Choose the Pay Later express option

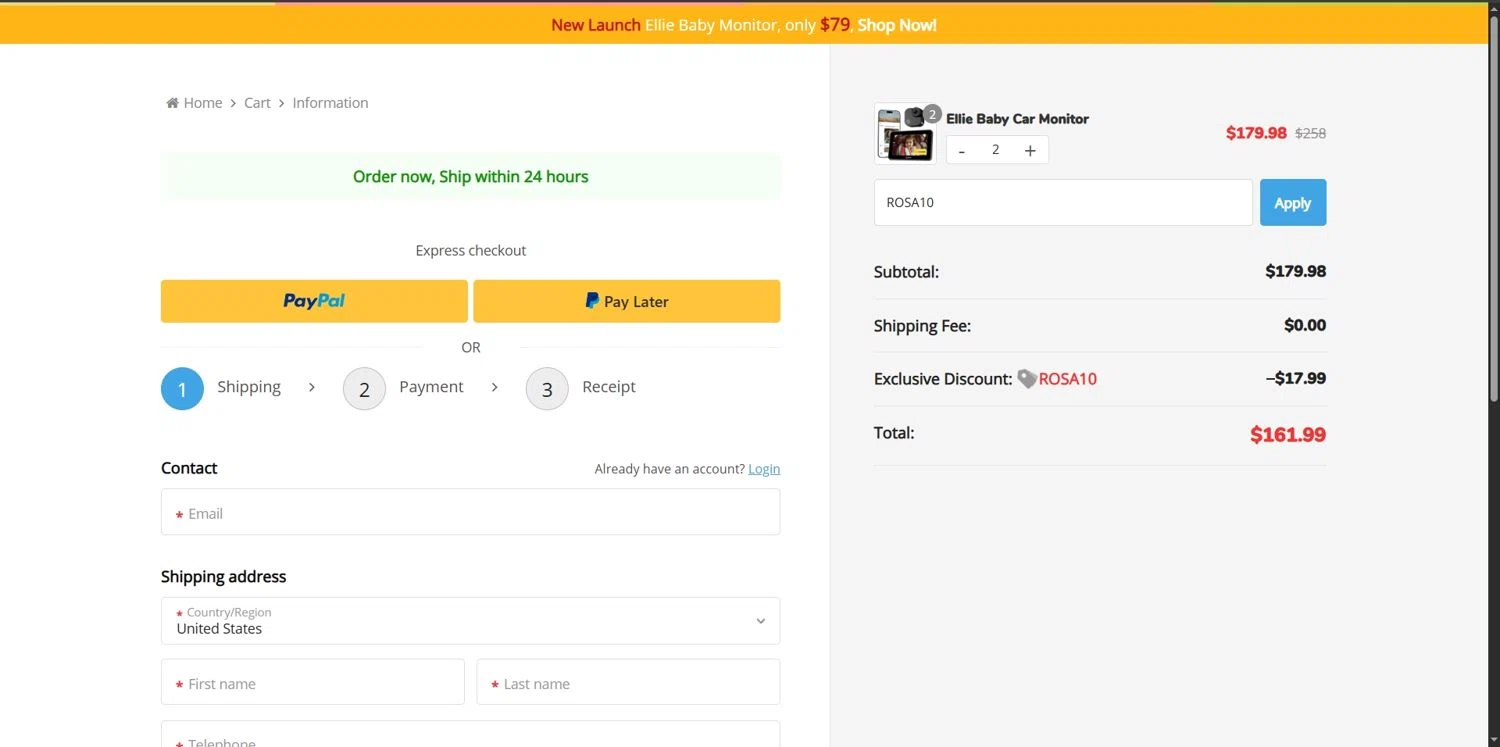[626, 301]
